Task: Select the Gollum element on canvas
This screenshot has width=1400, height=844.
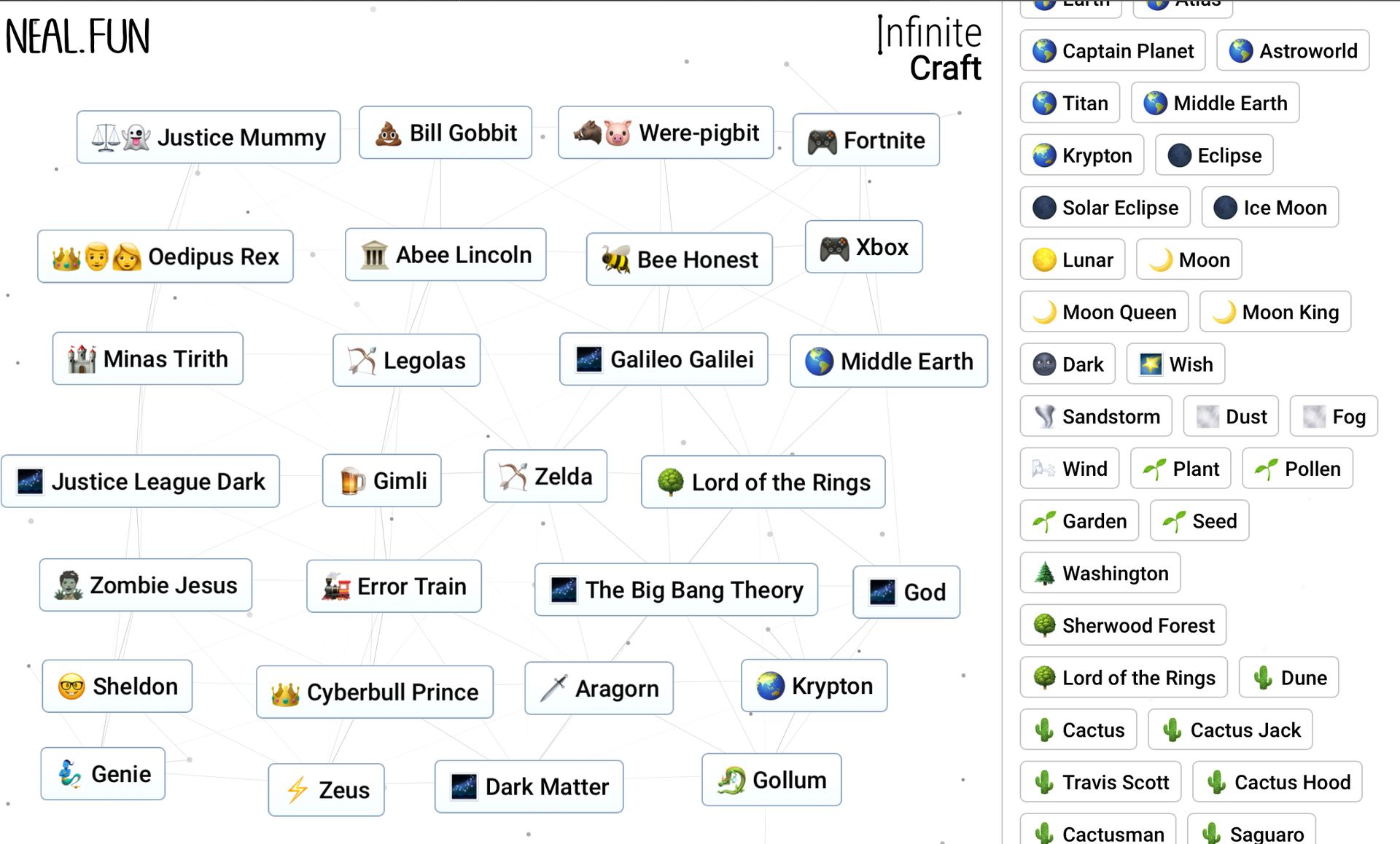Action: 771,780
